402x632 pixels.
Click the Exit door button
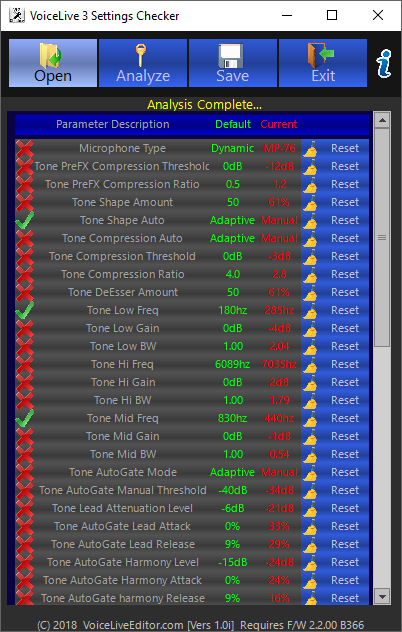(x=323, y=63)
